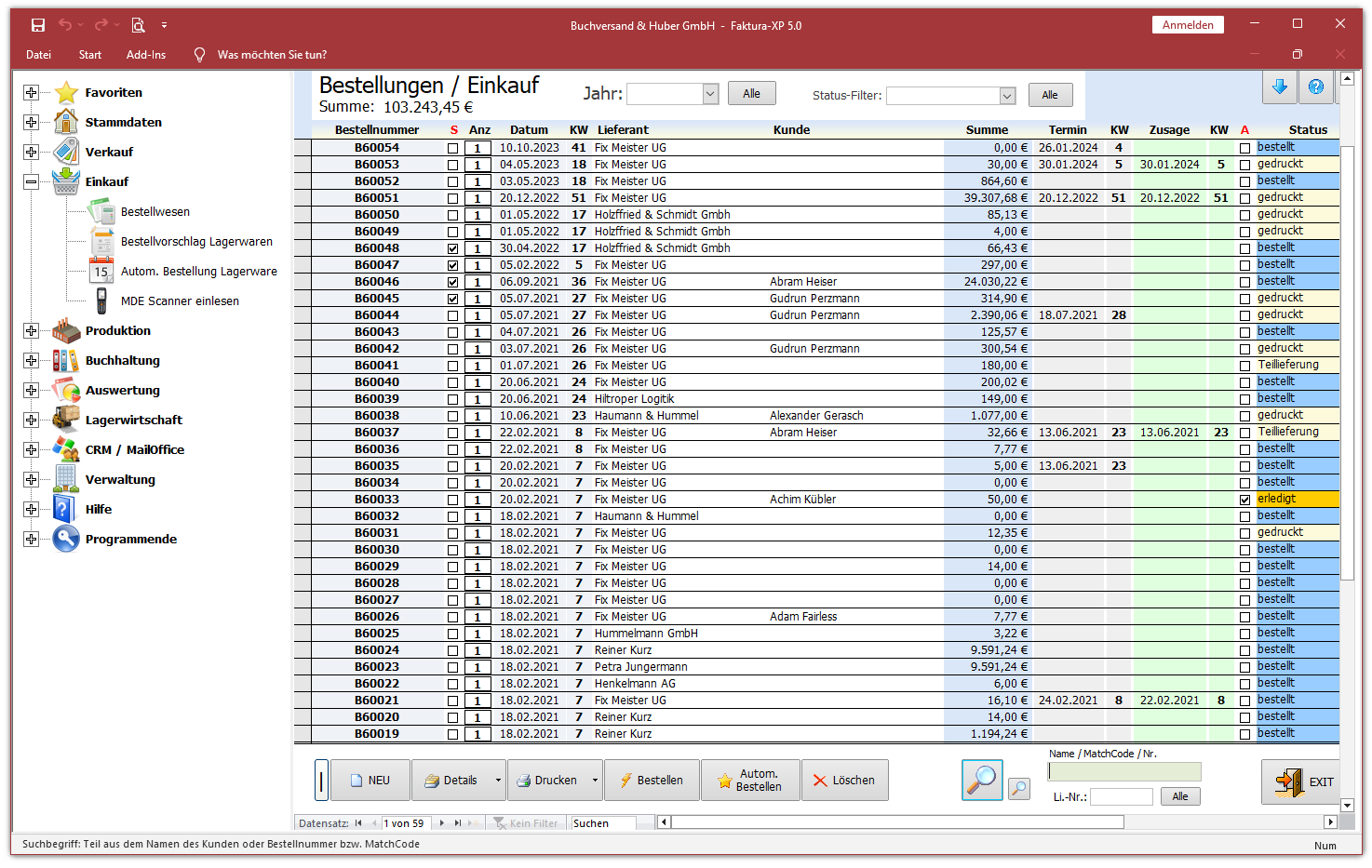The height and width of the screenshot is (868, 1372).
Task: Click the Anmelden button
Action: [x=1188, y=25]
